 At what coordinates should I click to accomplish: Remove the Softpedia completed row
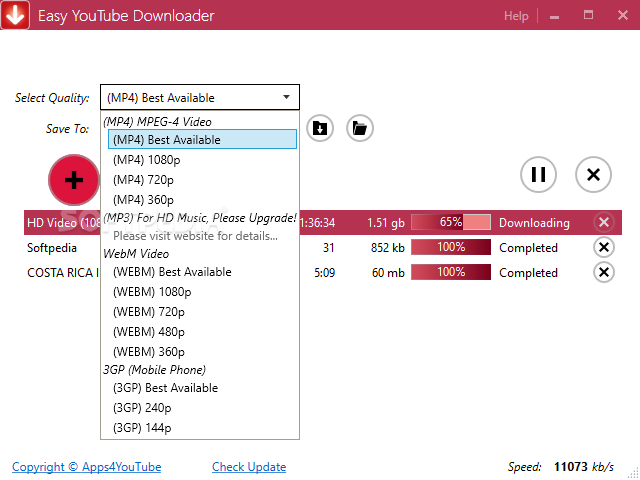coord(604,247)
